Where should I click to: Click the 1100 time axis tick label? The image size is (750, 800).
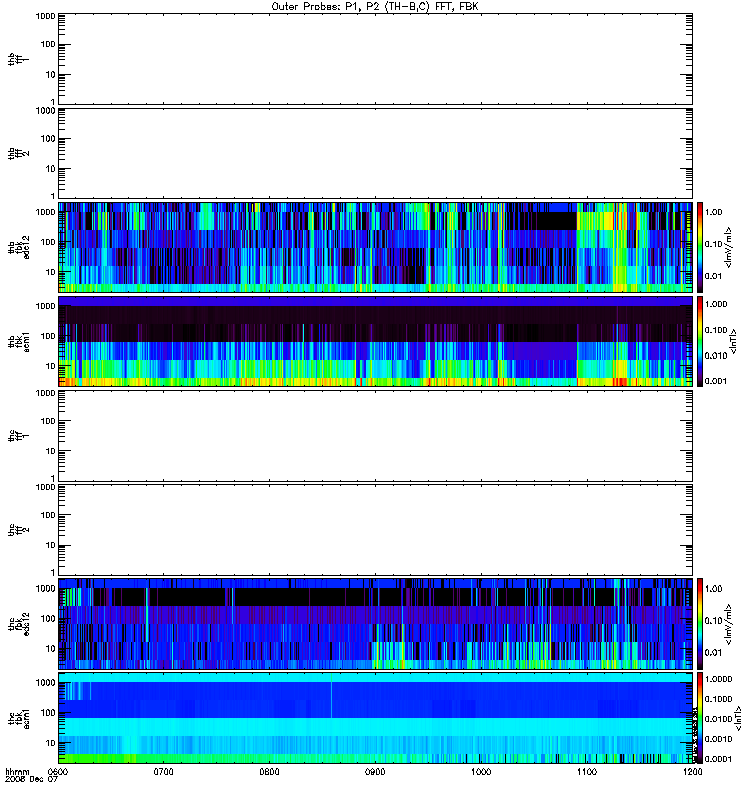coord(587,771)
